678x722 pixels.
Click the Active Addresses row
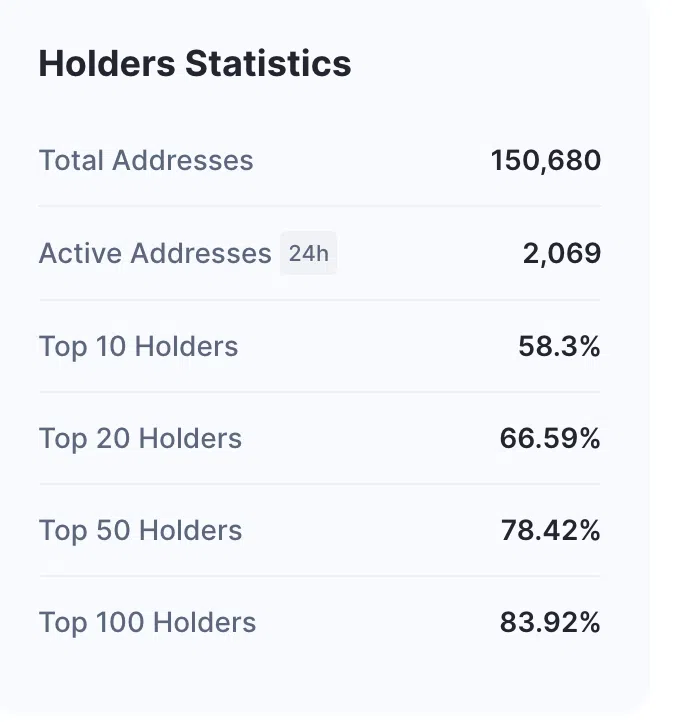(320, 253)
